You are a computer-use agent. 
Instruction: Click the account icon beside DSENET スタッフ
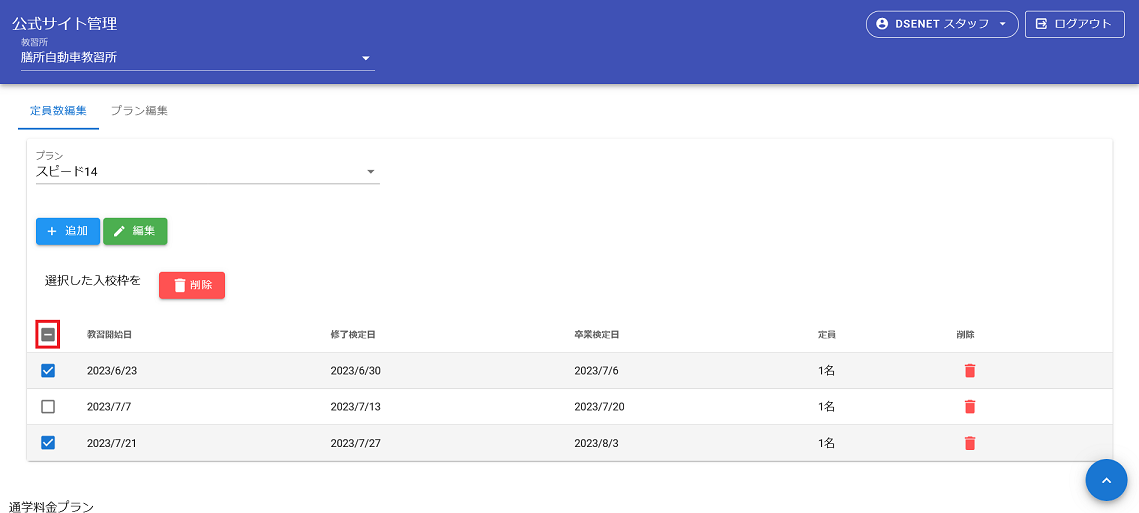tap(882, 24)
